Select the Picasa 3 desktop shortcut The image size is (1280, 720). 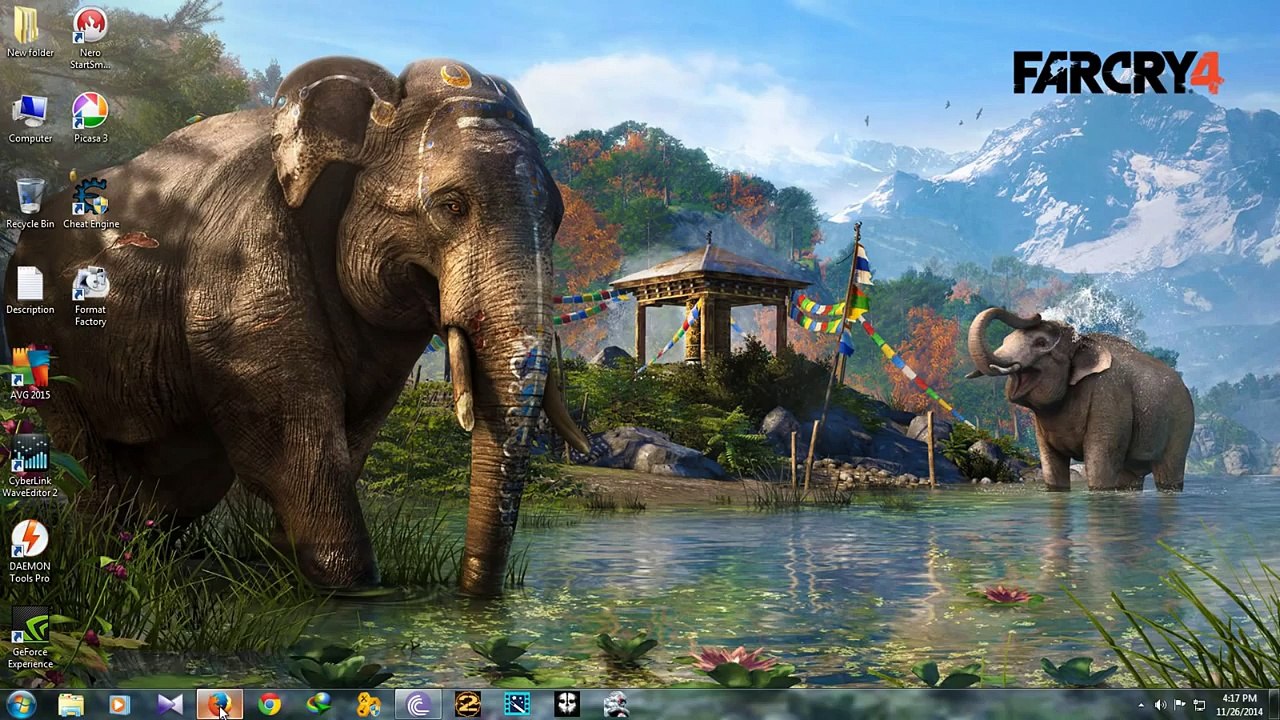pos(90,118)
